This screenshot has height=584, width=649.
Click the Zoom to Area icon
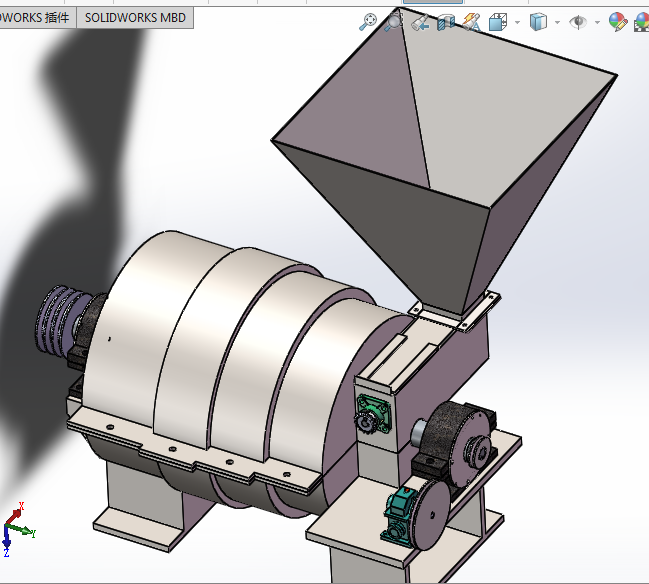pos(393,22)
